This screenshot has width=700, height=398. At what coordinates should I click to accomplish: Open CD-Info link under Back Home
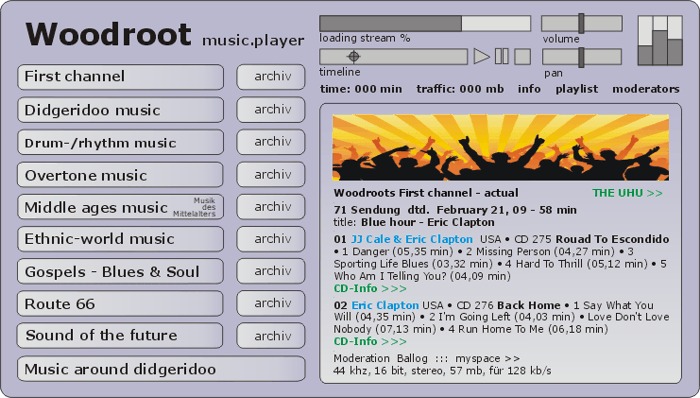[x=370, y=341]
